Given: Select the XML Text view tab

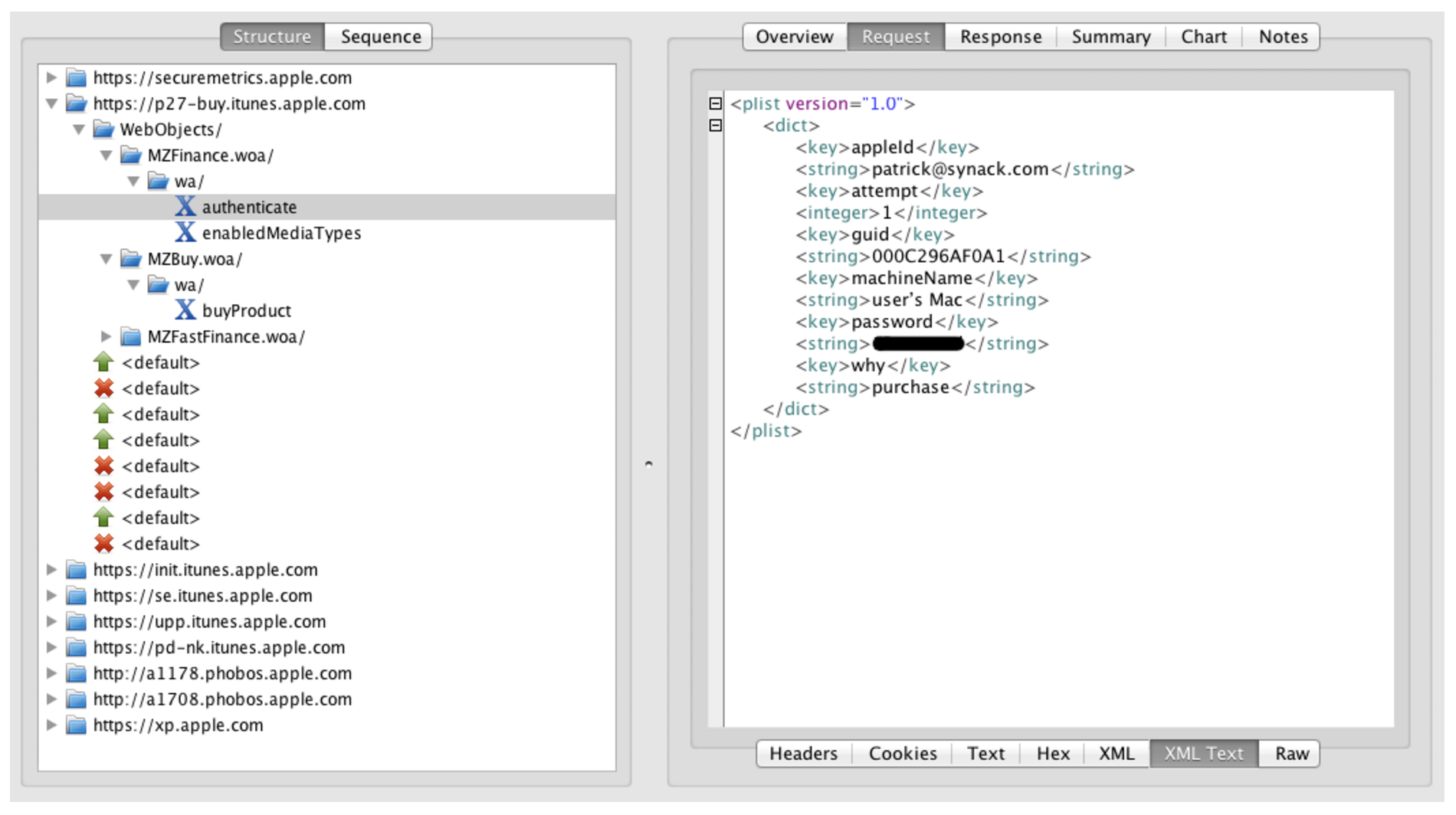Looking at the screenshot, I should pos(1204,754).
